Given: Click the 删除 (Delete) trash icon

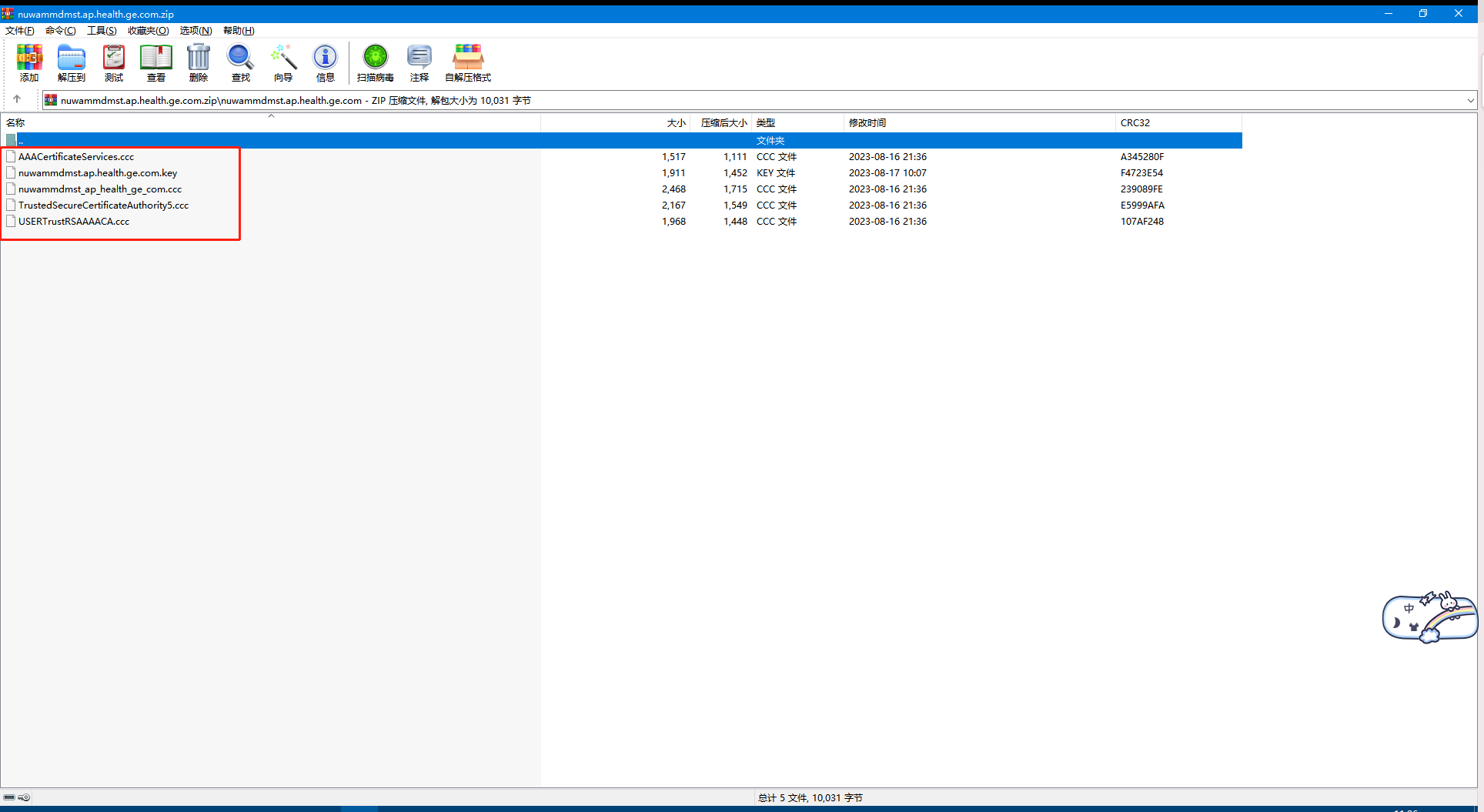Looking at the screenshot, I should coord(199,62).
